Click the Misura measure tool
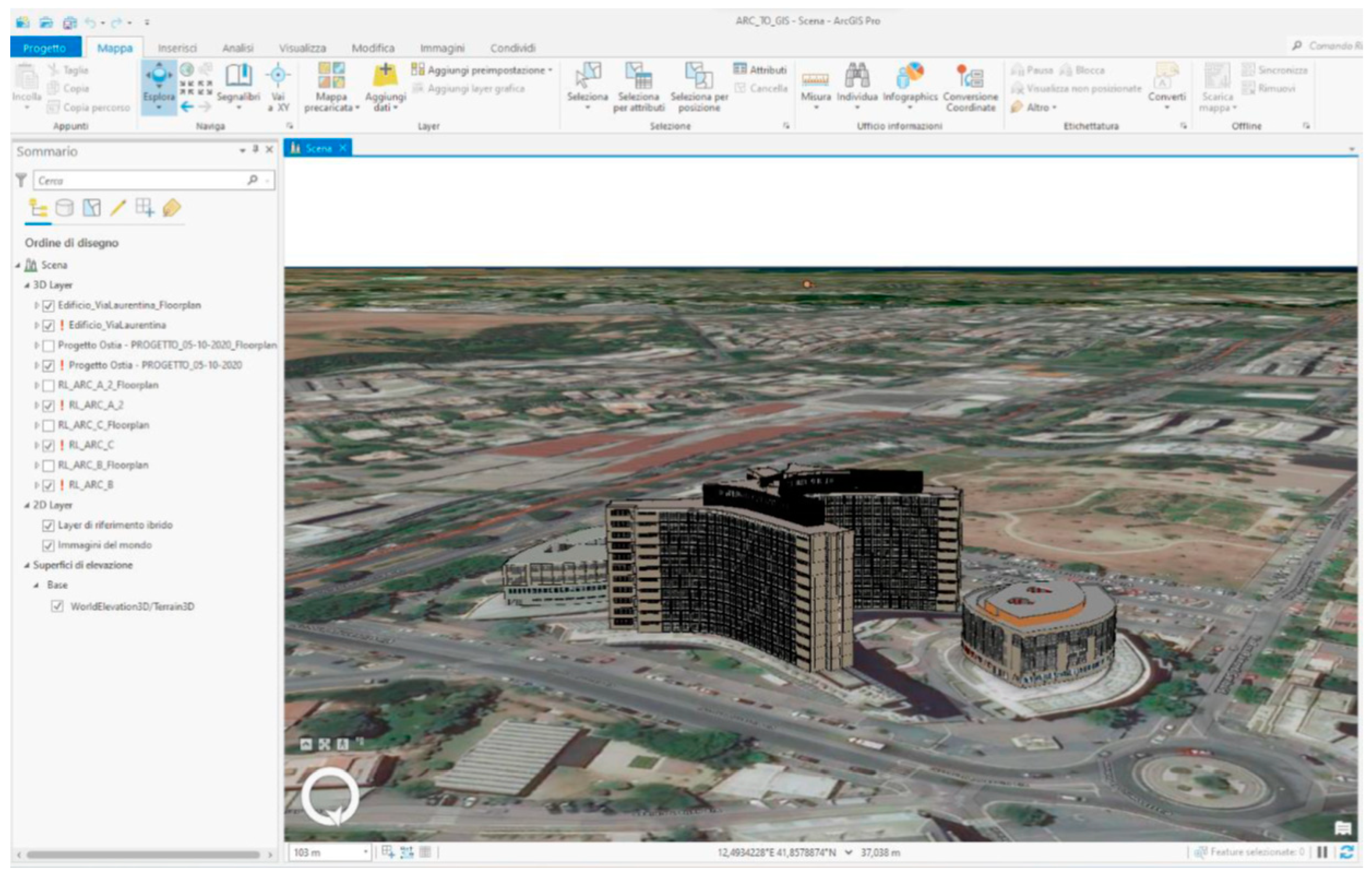 tap(815, 80)
